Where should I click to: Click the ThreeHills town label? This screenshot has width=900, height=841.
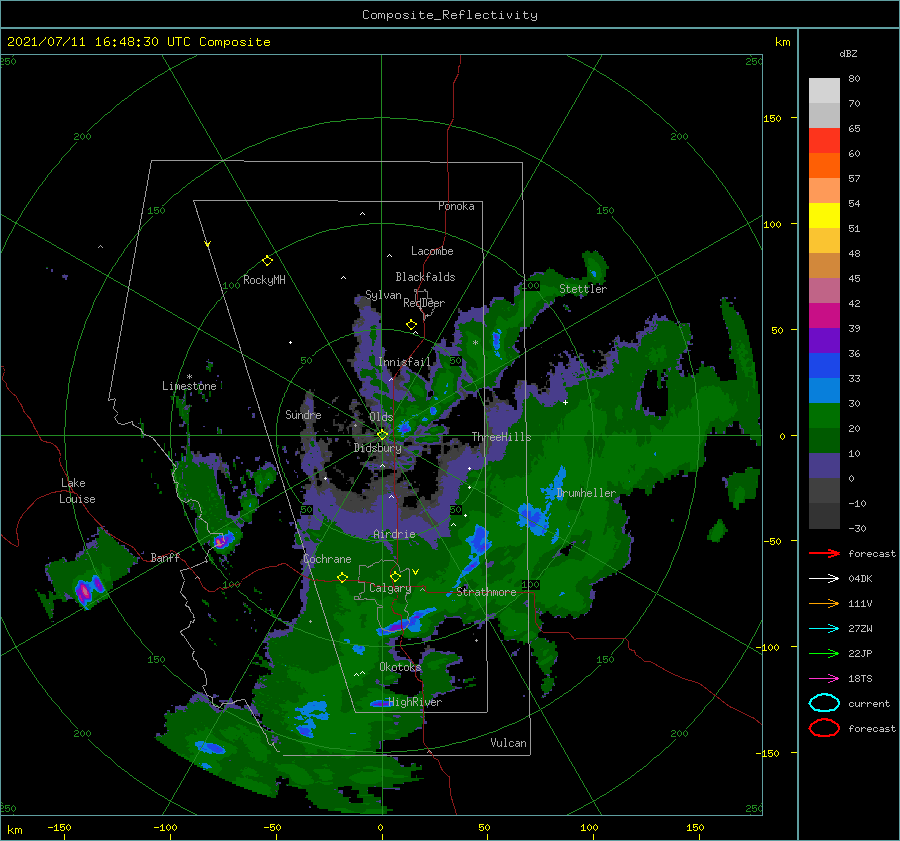tap(501, 437)
